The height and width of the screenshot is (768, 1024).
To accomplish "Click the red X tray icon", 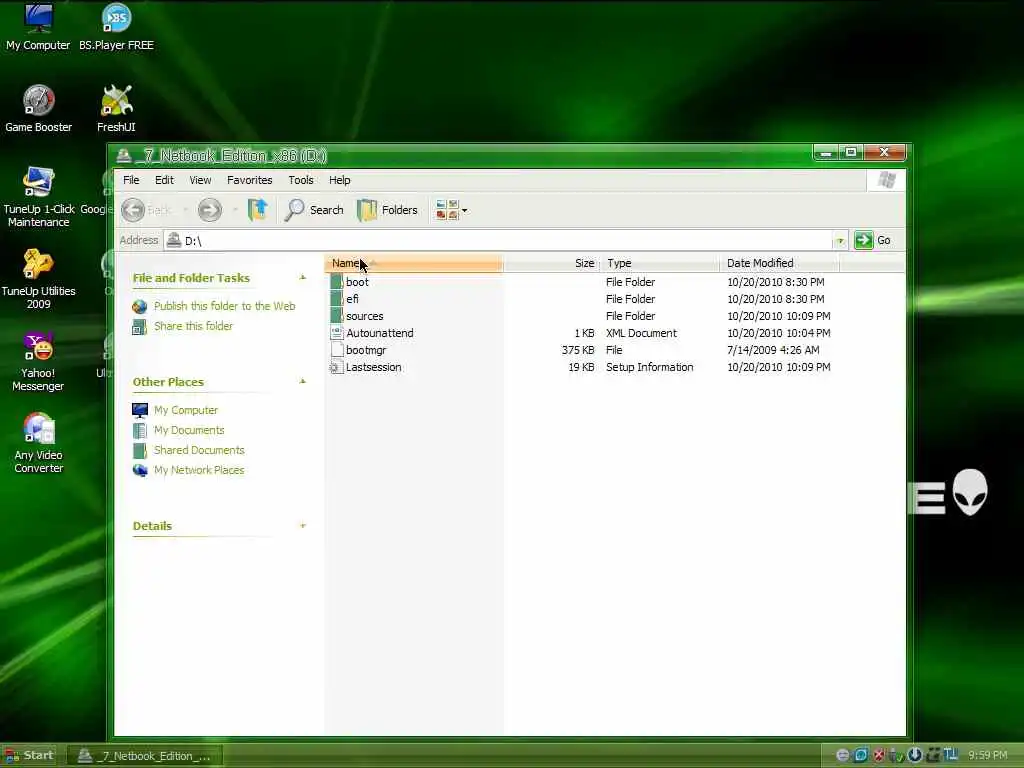I will coord(879,756).
